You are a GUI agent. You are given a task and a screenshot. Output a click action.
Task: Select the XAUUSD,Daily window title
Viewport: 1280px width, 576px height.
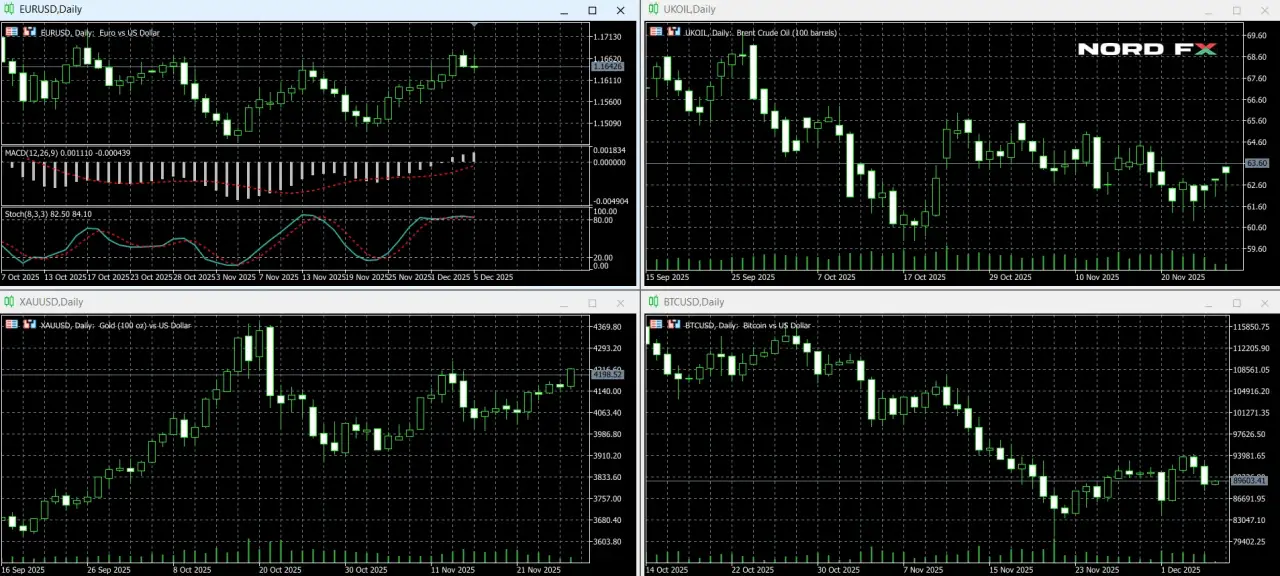51,302
